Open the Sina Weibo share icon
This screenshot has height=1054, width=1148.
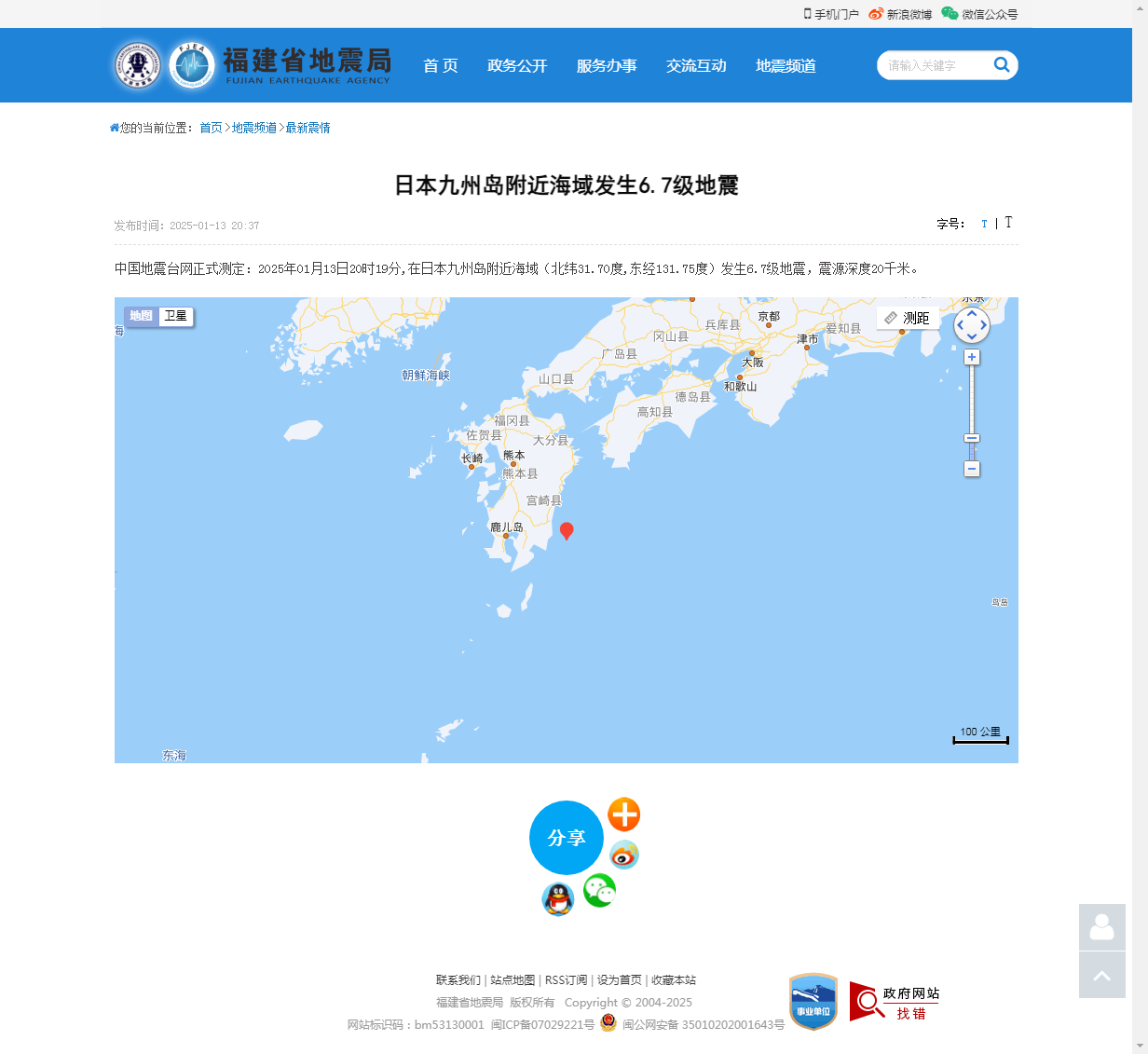623,855
